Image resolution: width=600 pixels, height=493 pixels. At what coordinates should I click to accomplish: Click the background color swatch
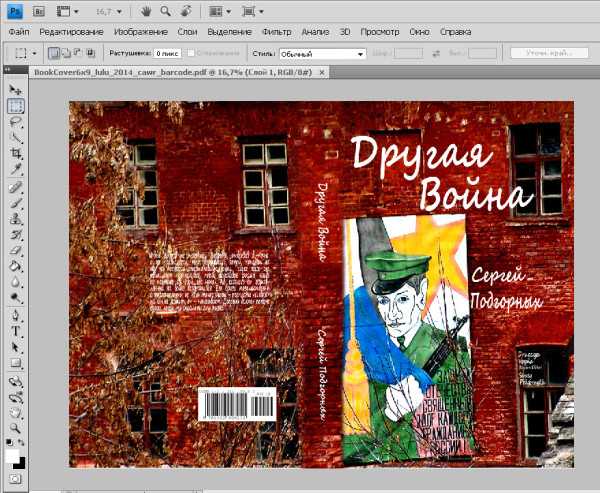pyautogui.click(x=20, y=464)
